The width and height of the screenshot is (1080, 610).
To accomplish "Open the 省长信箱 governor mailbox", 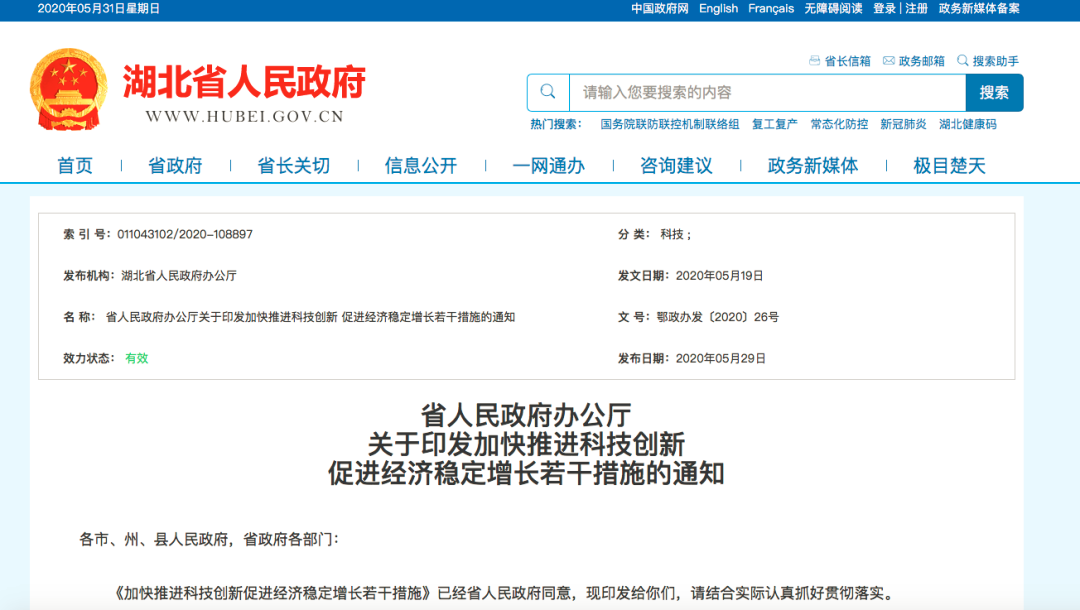I will point(839,61).
